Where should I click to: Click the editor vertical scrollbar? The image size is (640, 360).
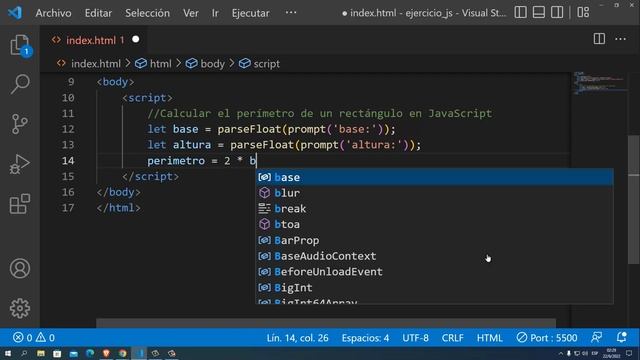633,200
